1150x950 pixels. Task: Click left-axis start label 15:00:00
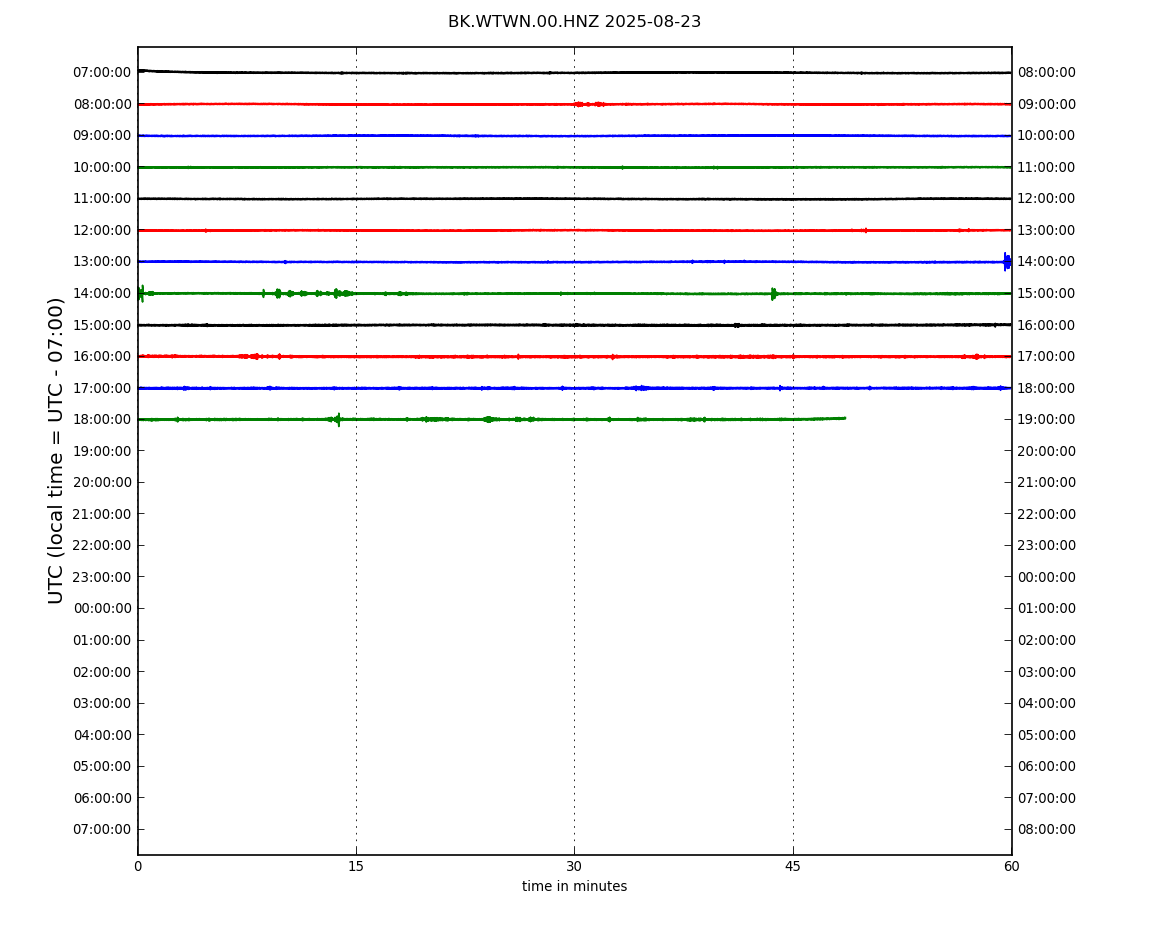[103, 325]
